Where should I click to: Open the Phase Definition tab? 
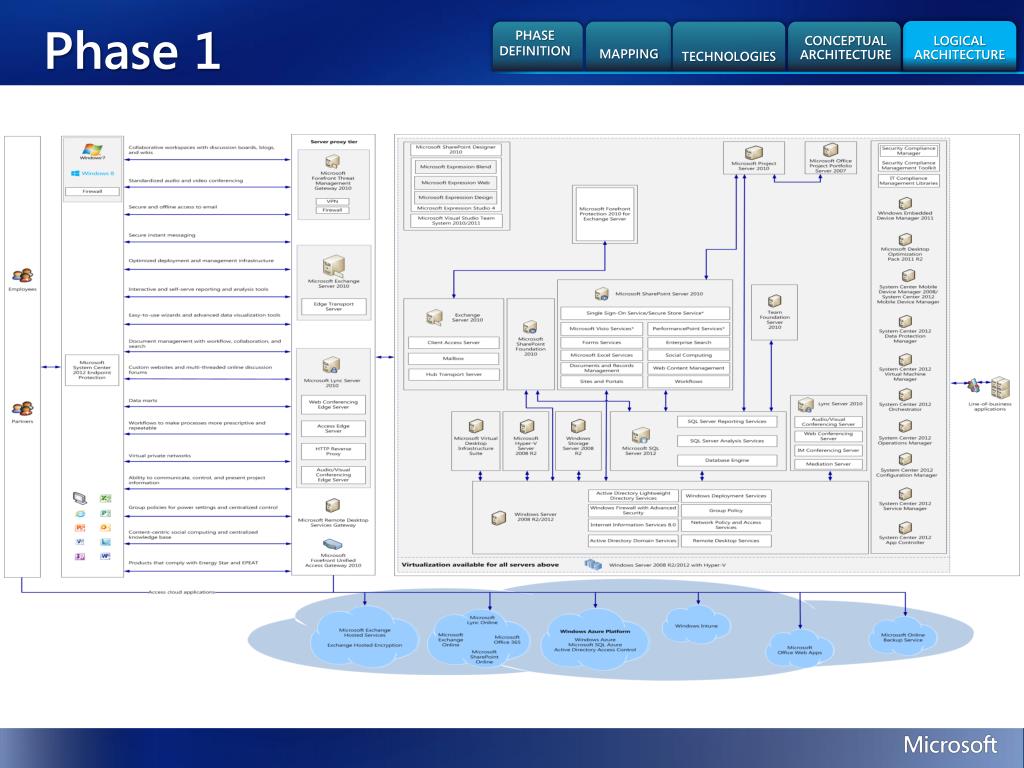[x=537, y=46]
